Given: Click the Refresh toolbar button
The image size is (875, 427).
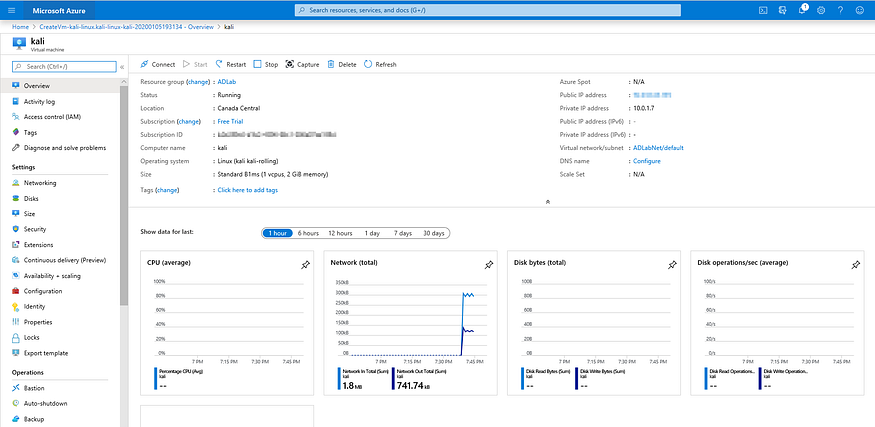Looking at the screenshot, I should click(x=380, y=64).
